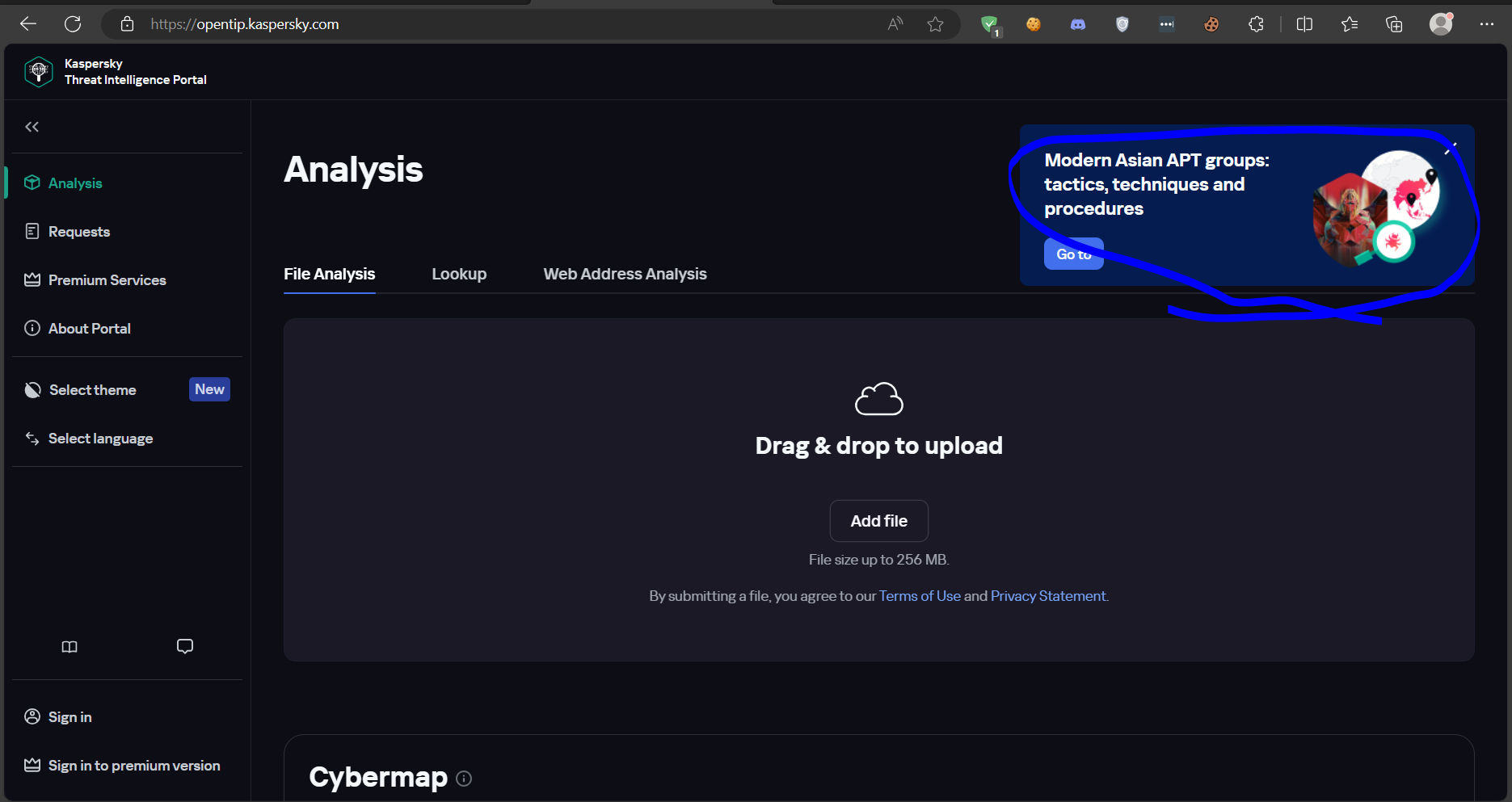
Task: Toggle the Cybermap info tooltip
Action: click(x=464, y=778)
